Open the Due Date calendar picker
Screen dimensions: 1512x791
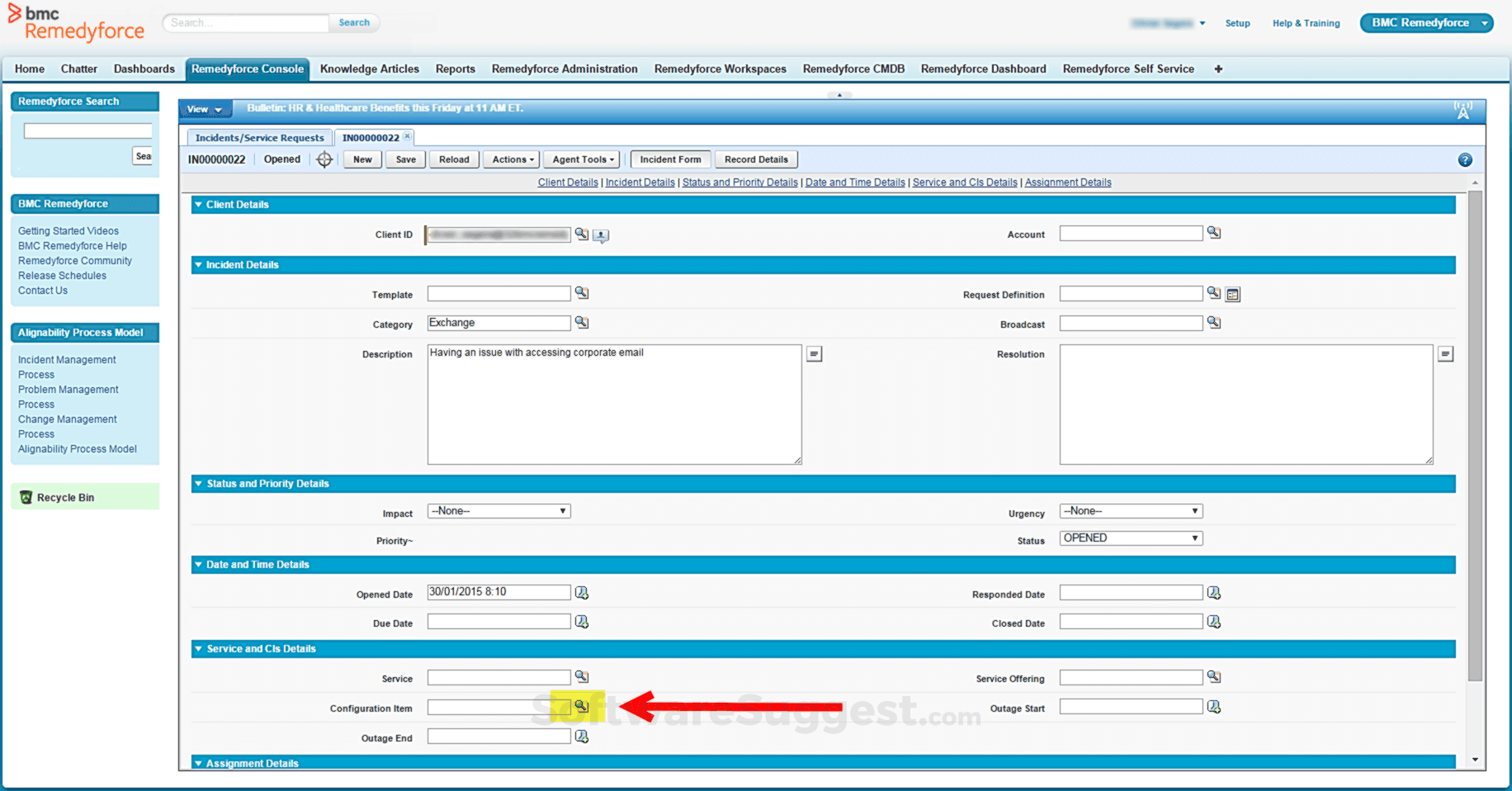582,622
